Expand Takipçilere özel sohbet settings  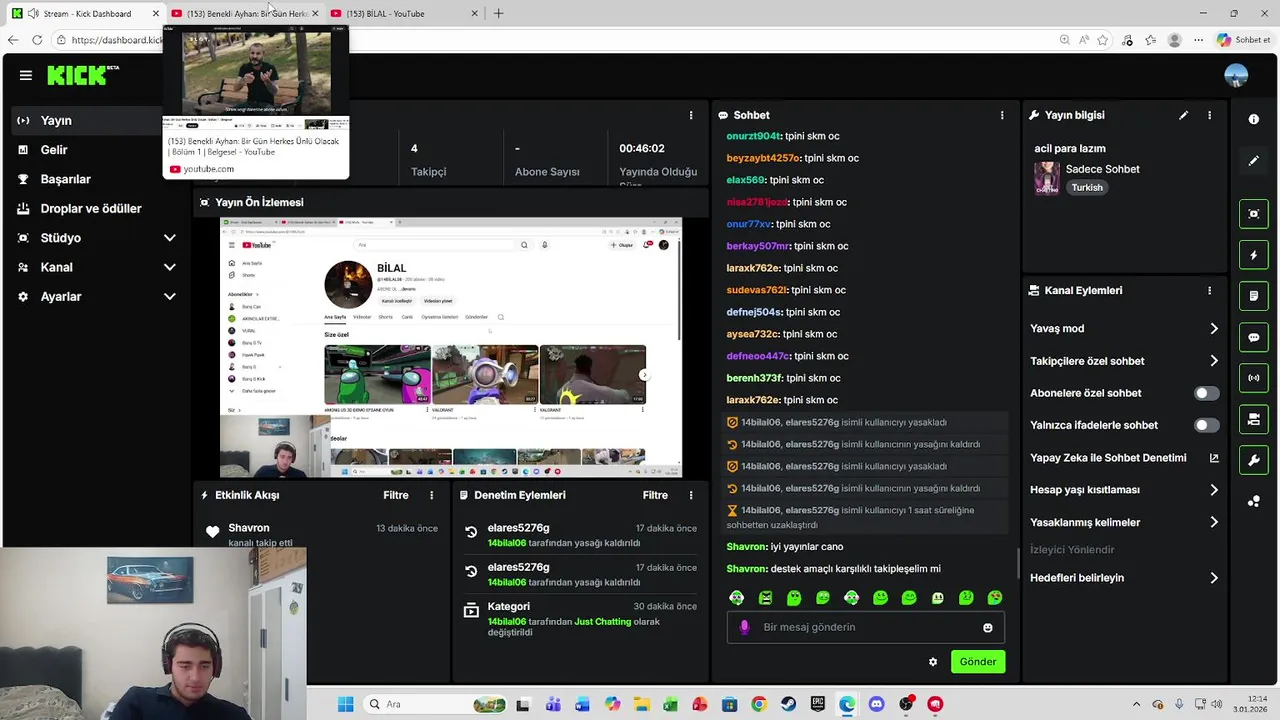(1124, 361)
